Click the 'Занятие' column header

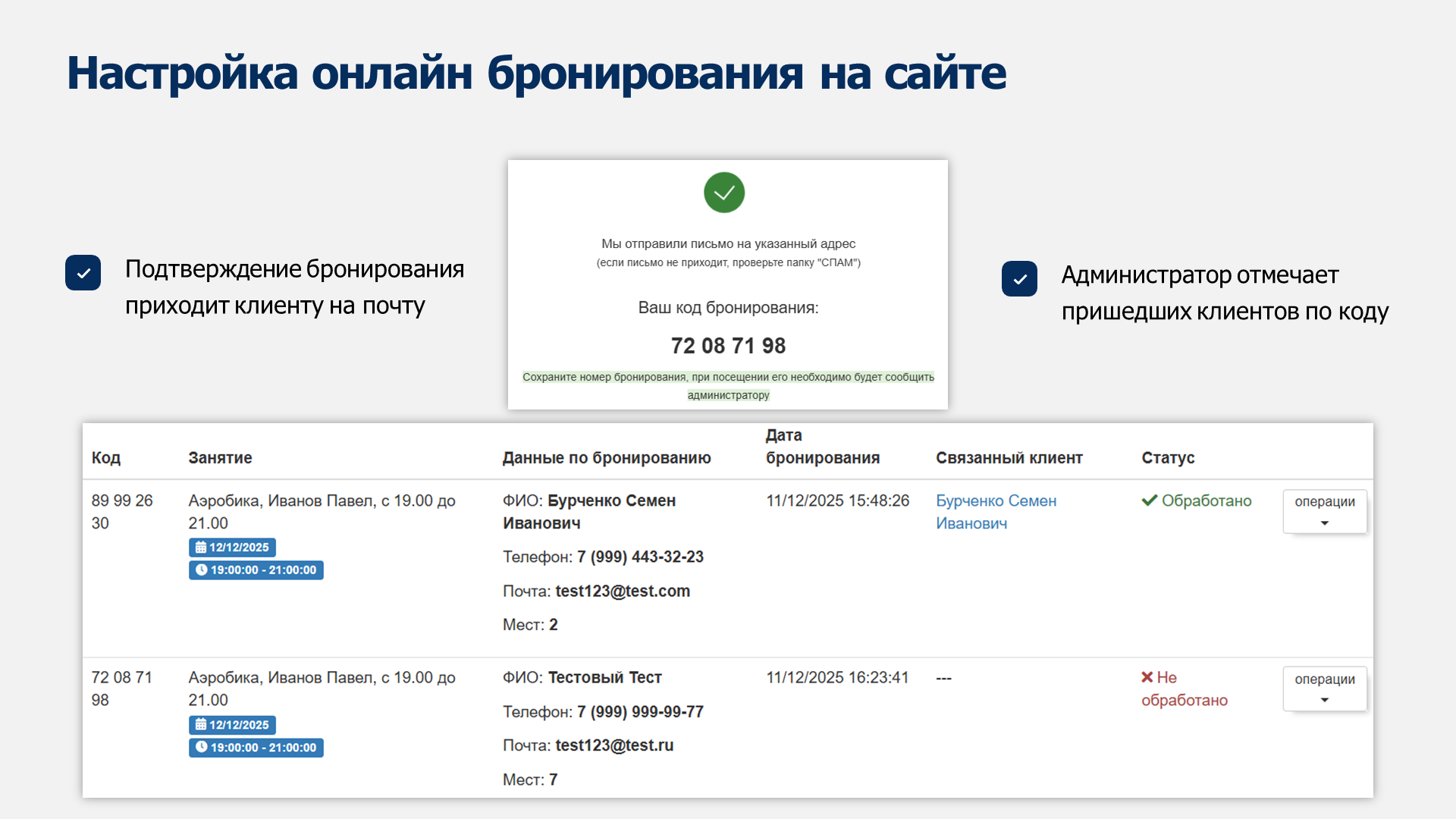tap(221, 458)
